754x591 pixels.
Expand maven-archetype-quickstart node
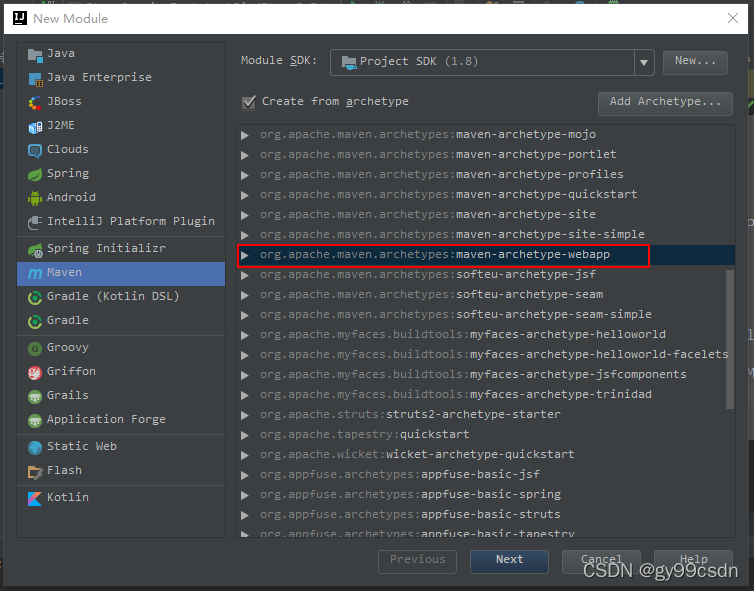[x=245, y=195]
